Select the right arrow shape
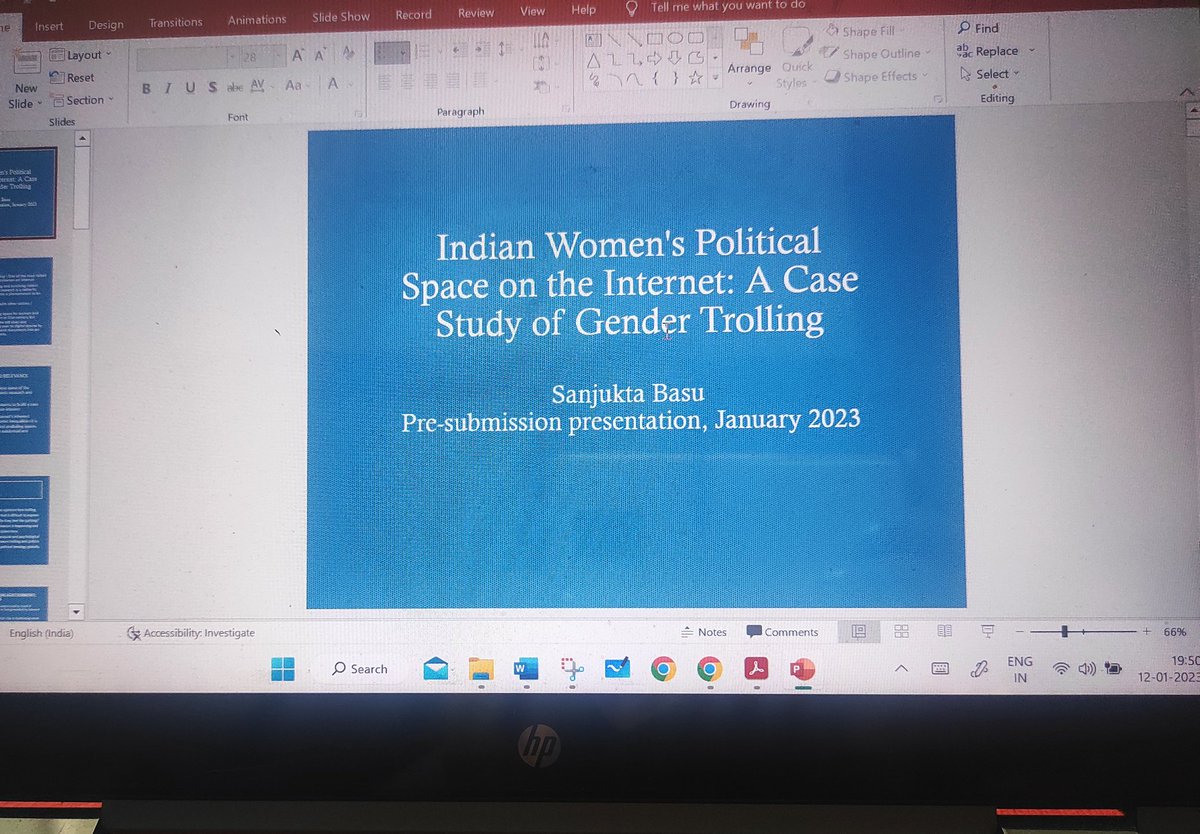This screenshot has width=1200, height=834. tap(654, 59)
